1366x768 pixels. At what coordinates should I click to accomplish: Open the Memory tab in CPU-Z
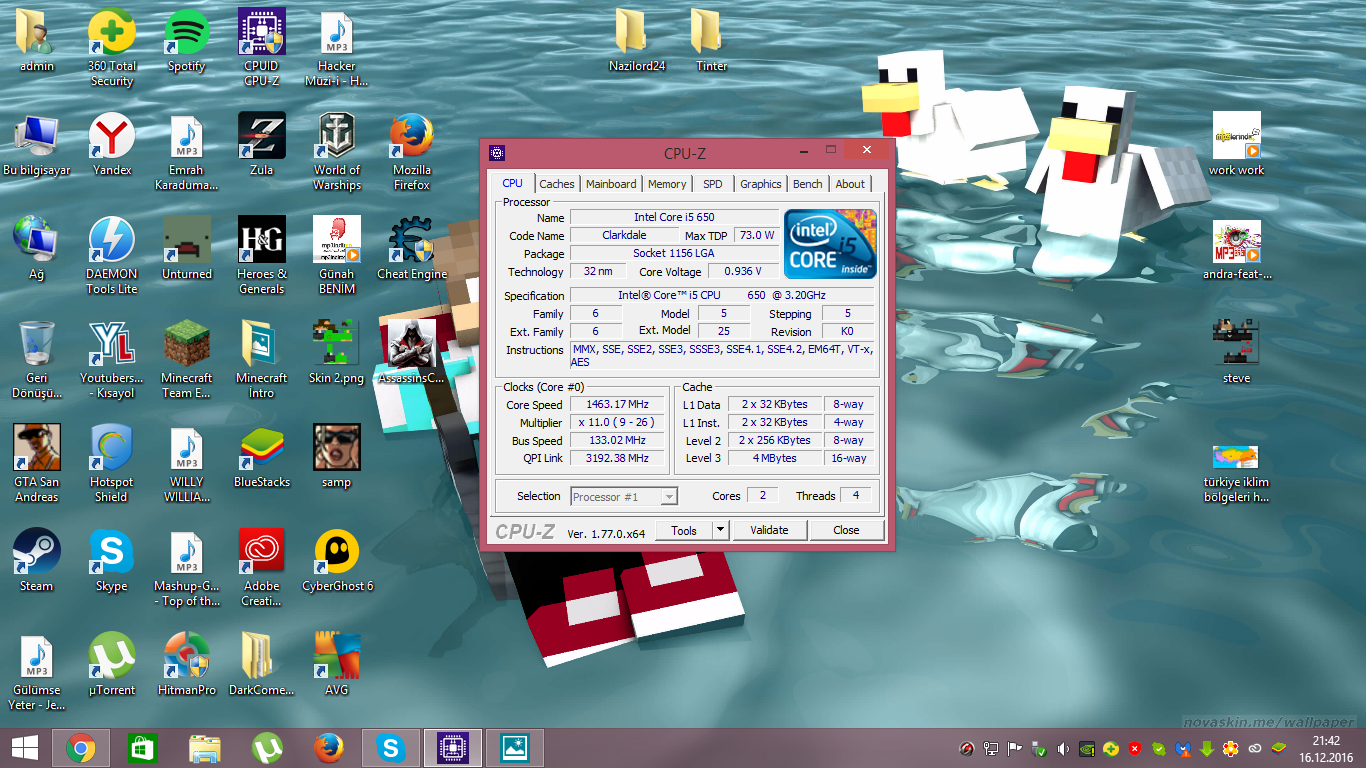(x=667, y=184)
